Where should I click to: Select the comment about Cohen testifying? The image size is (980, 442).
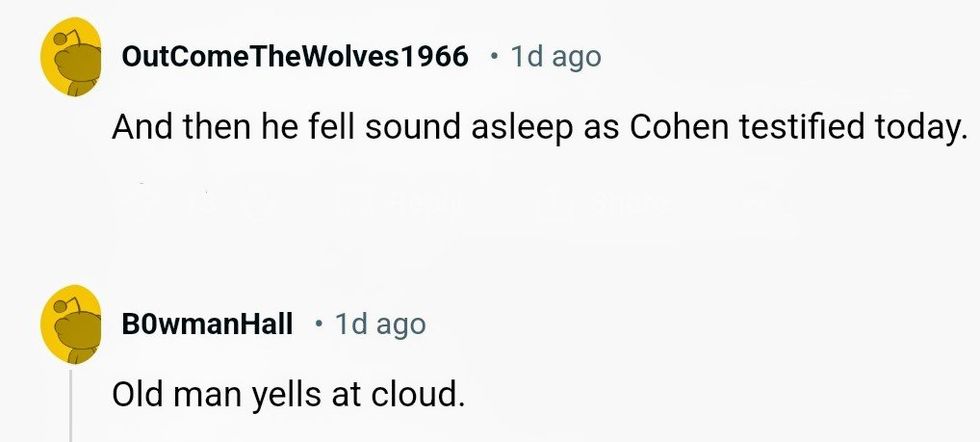tap(528, 127)
